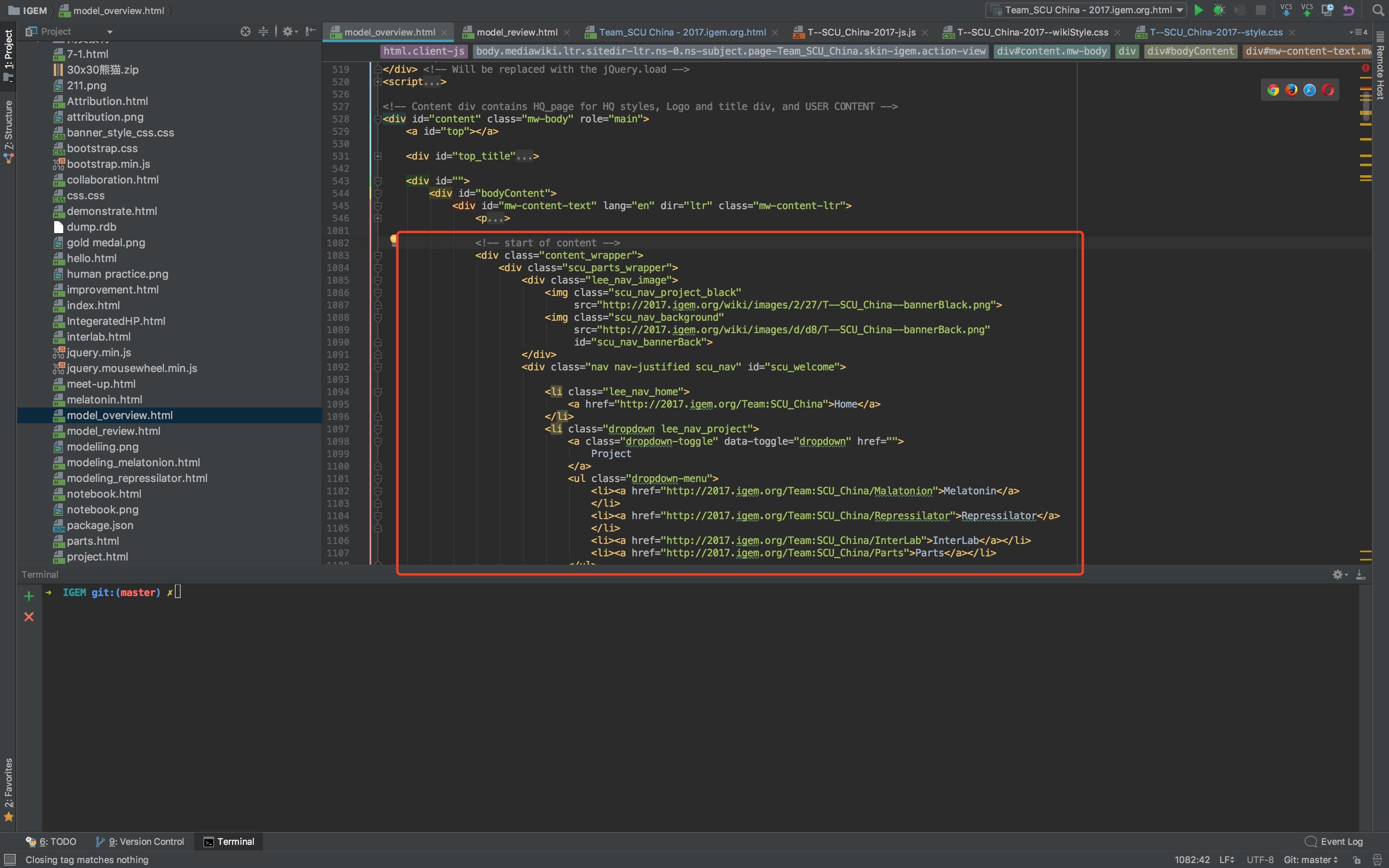
Task: Expand the collapsed script block
Action: 378,82
